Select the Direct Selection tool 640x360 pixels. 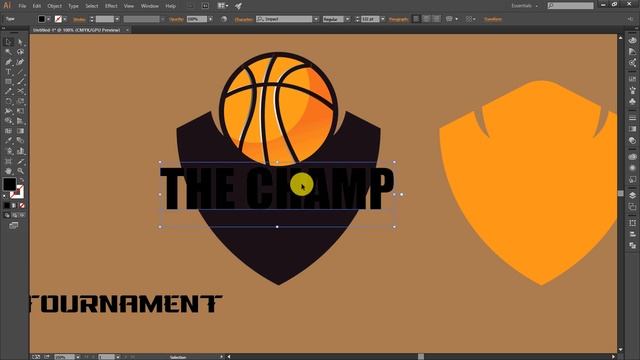20,42
